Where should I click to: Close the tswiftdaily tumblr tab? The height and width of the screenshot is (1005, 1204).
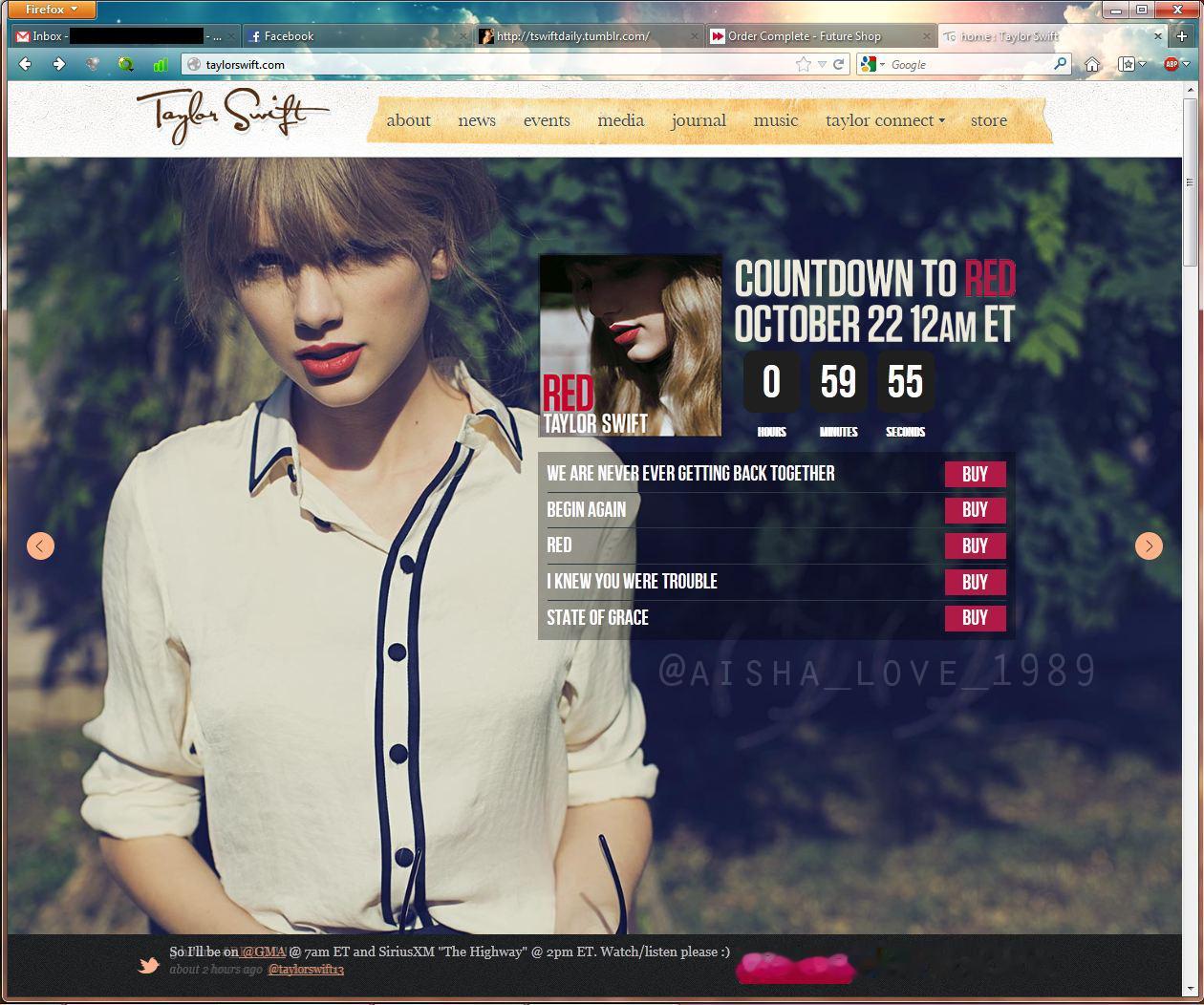(x=694, y=36)
